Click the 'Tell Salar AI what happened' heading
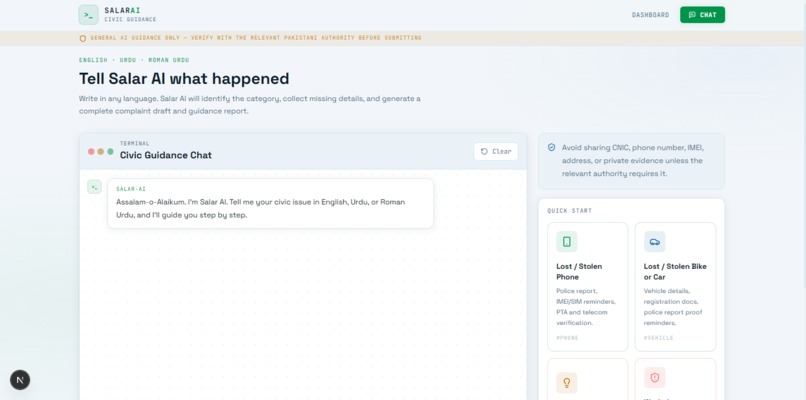The width and height of the screenshot is (806, 400). [184, 79]
